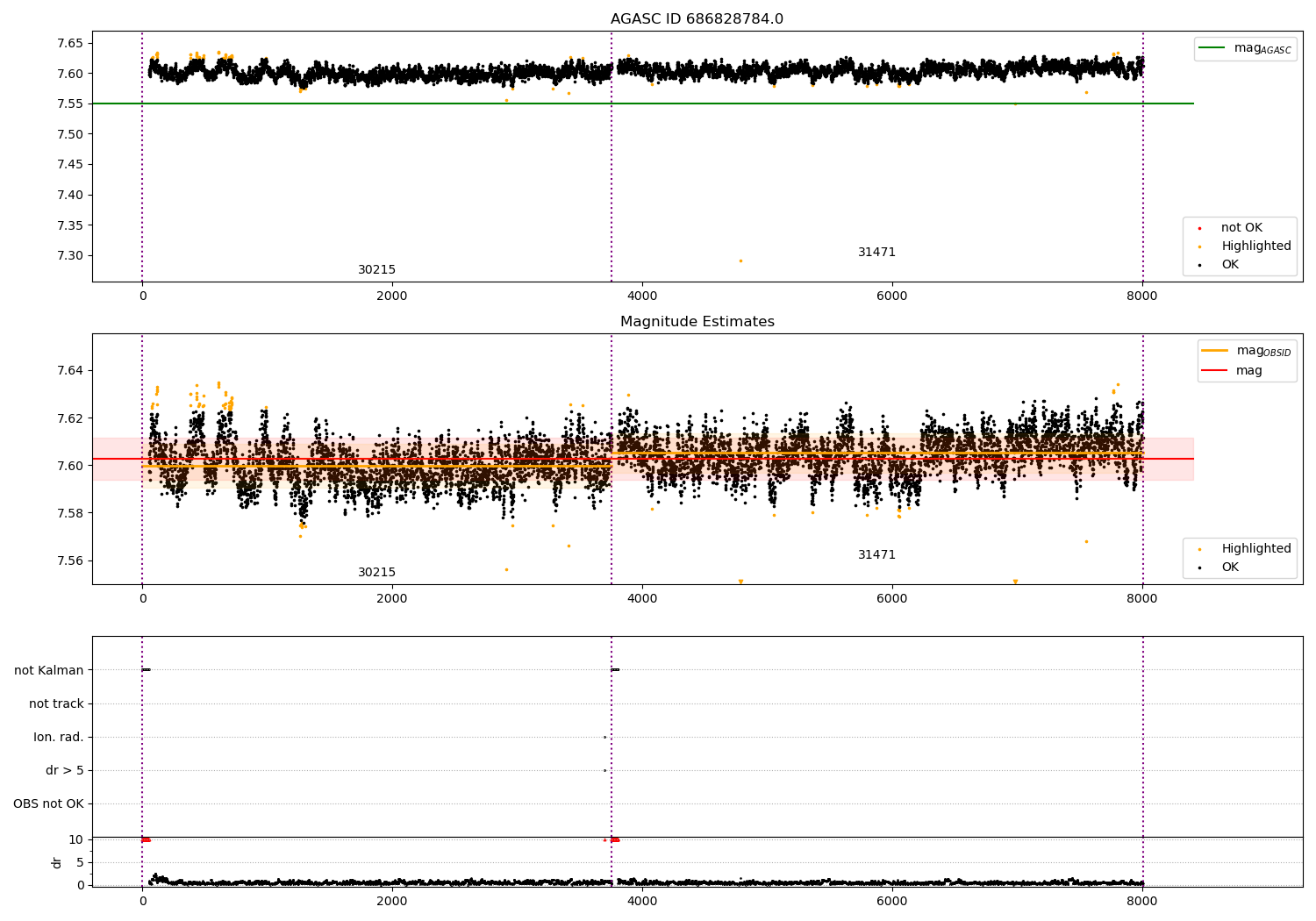Click the title 'AGASC ID 686828784.0'
Screen dimensions: 1316x921
(697, 18)
